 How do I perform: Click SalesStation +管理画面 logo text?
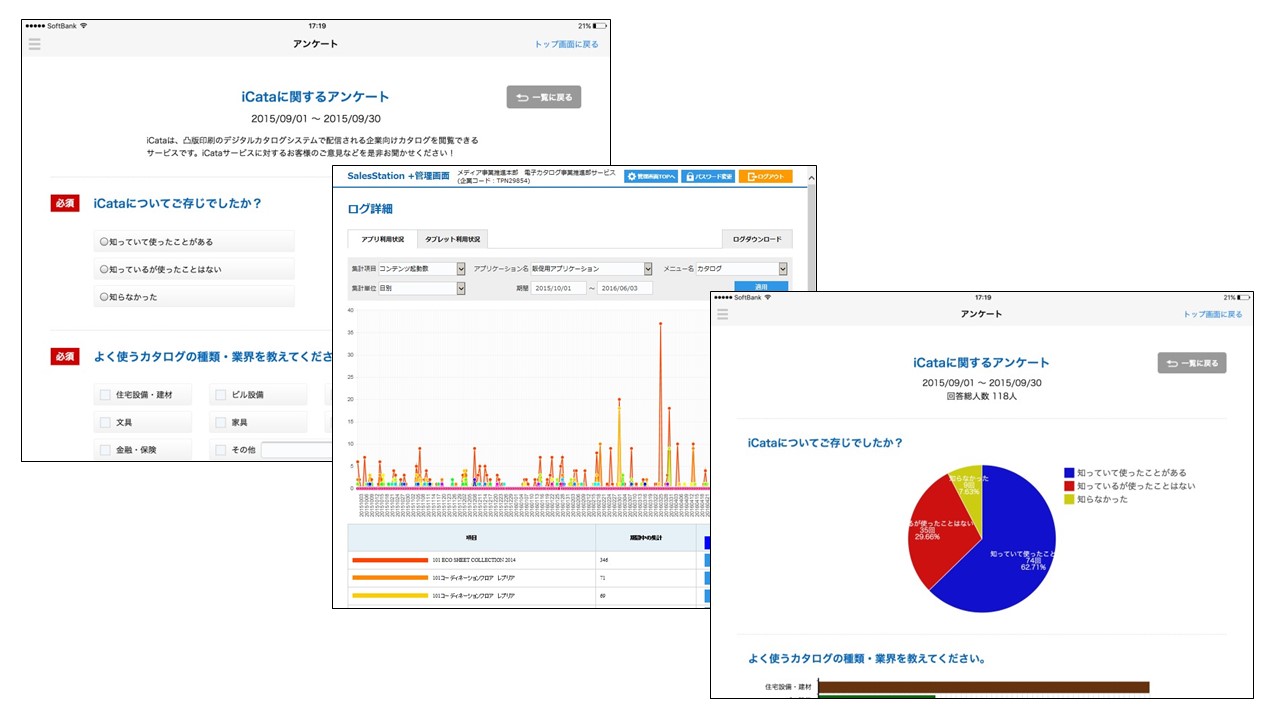click(398, 176)
